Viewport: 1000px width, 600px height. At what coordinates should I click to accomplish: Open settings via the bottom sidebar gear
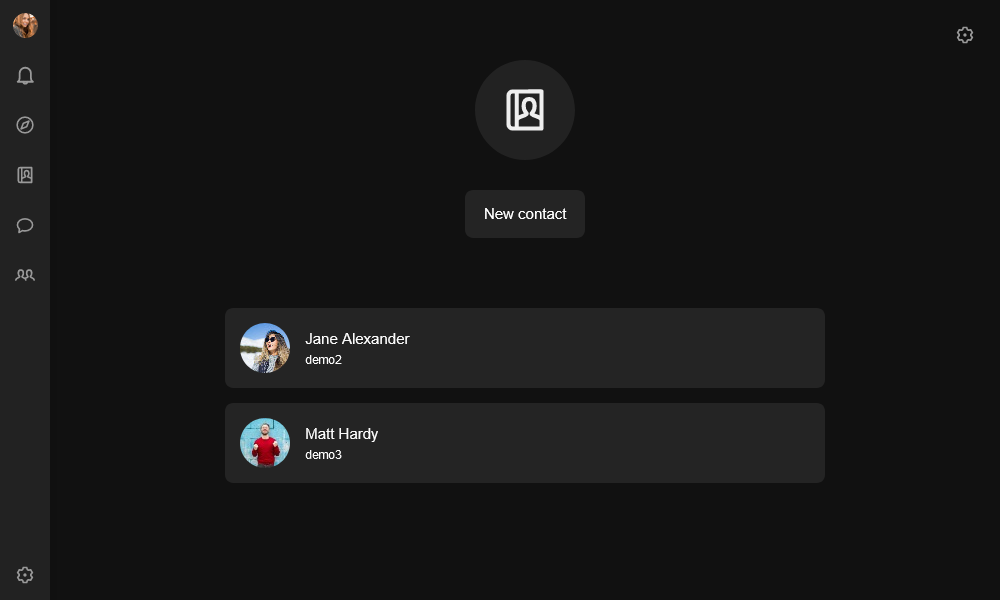tap(25, 575)
